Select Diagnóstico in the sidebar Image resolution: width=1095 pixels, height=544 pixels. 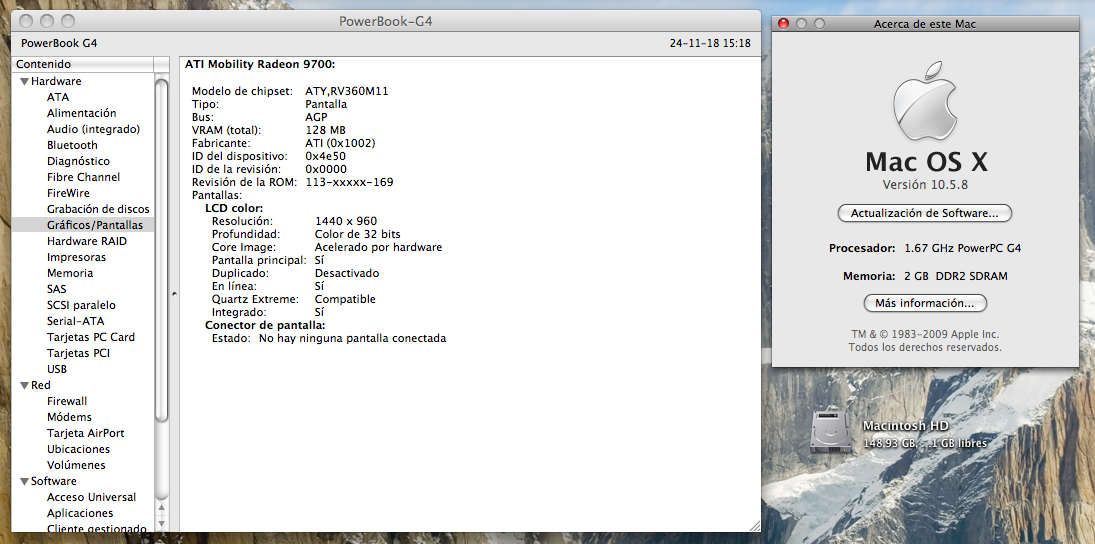[78, 161]
